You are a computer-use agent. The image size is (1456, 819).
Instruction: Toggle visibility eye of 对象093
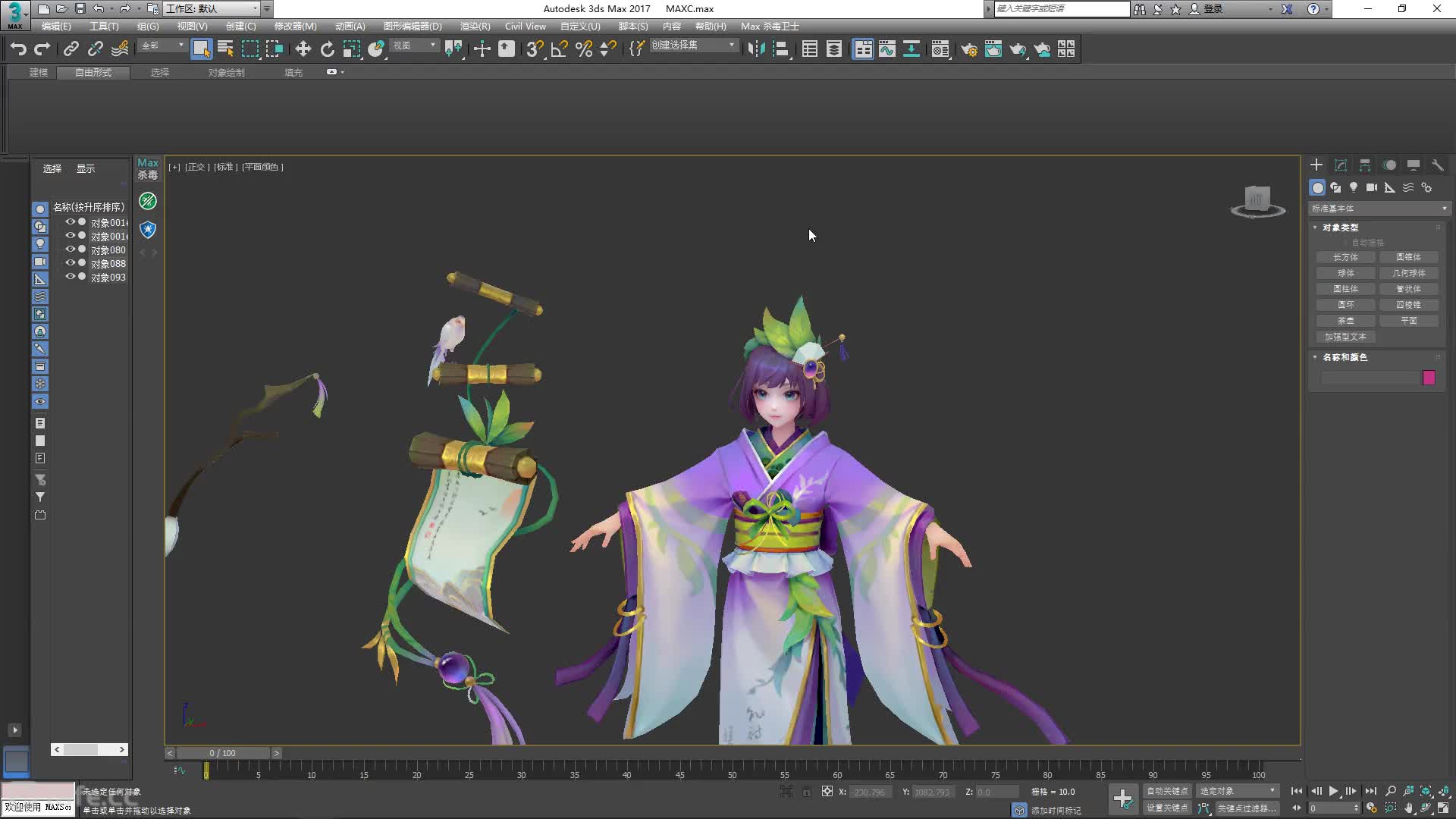(x=70, y=277)
